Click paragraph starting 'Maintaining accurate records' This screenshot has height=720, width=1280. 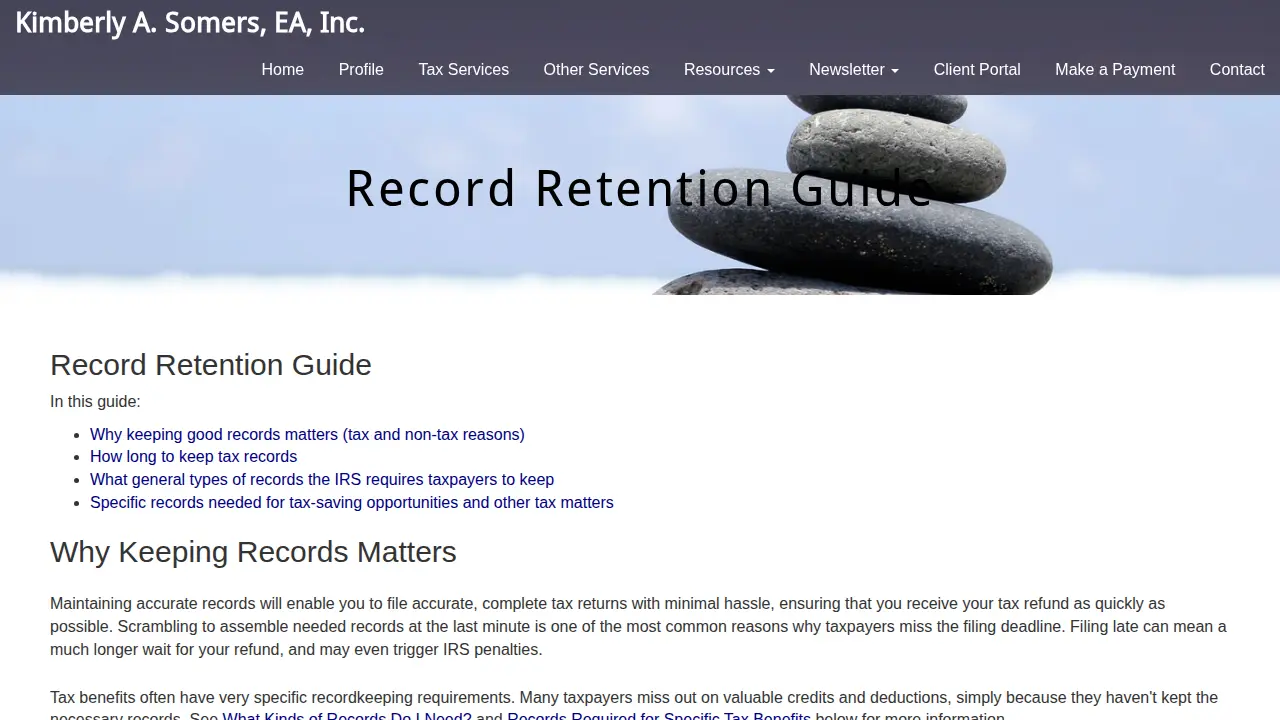(x=640, y=627)
